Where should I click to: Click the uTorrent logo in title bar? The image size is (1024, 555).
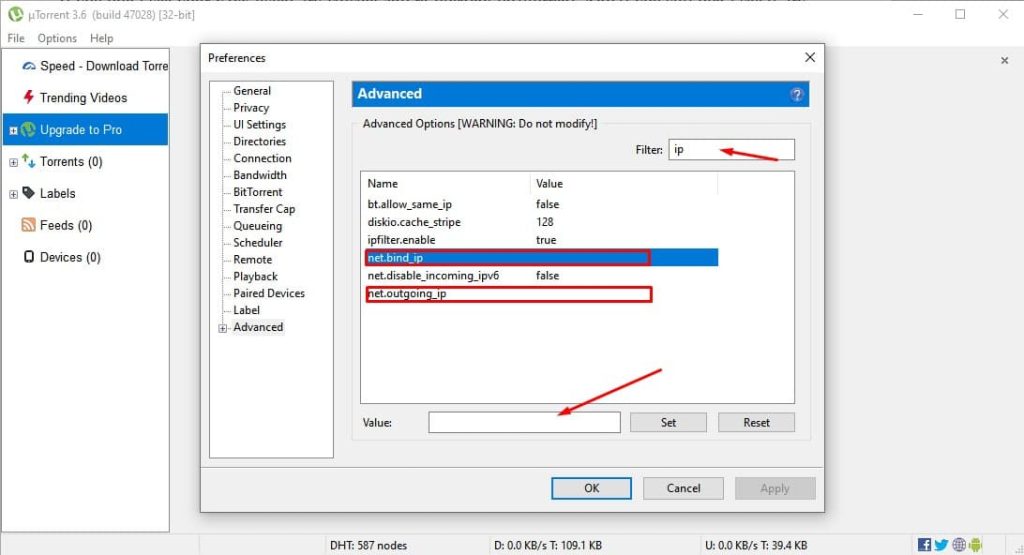tap(16, 14)
